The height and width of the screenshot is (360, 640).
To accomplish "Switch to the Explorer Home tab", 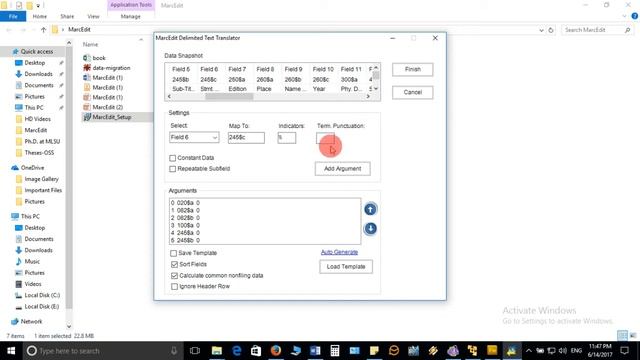I will 40,16.
